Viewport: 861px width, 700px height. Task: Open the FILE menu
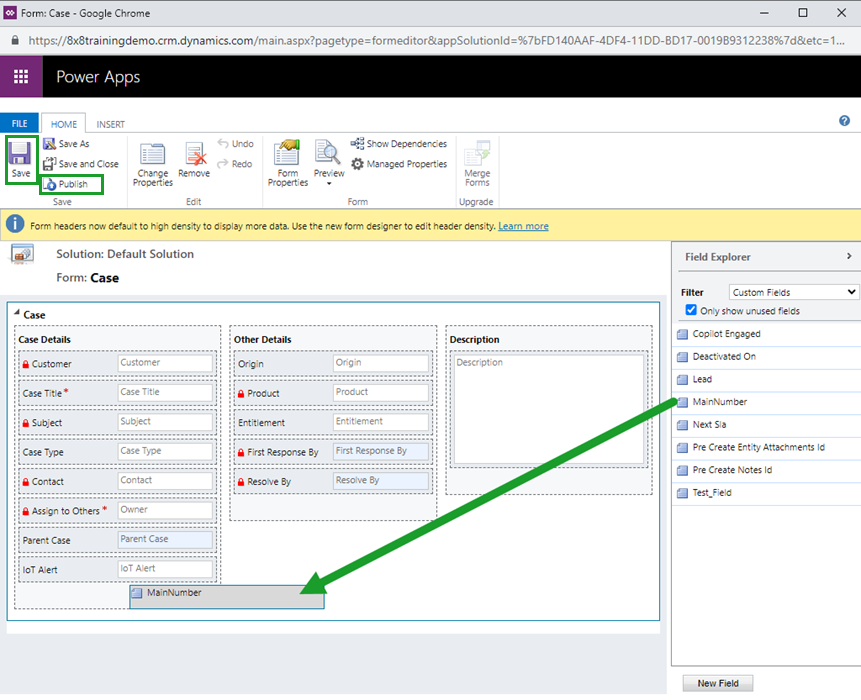[x=19, y=123]
